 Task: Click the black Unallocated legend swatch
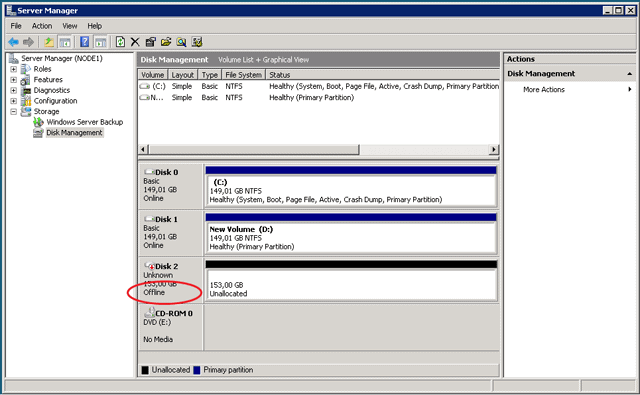tap(145, 370)
